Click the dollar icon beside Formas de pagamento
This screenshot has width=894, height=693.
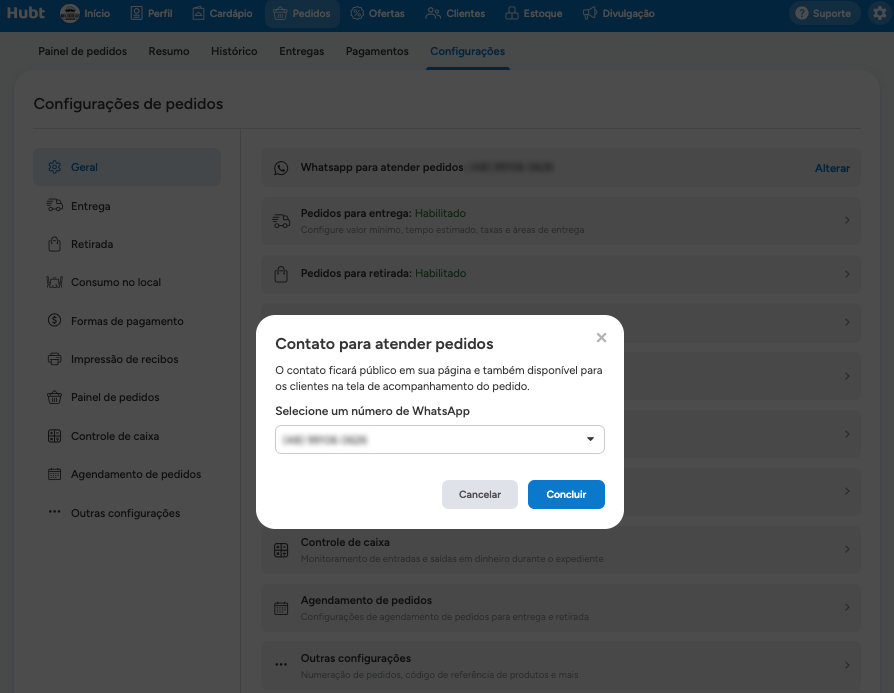point(54,321)
